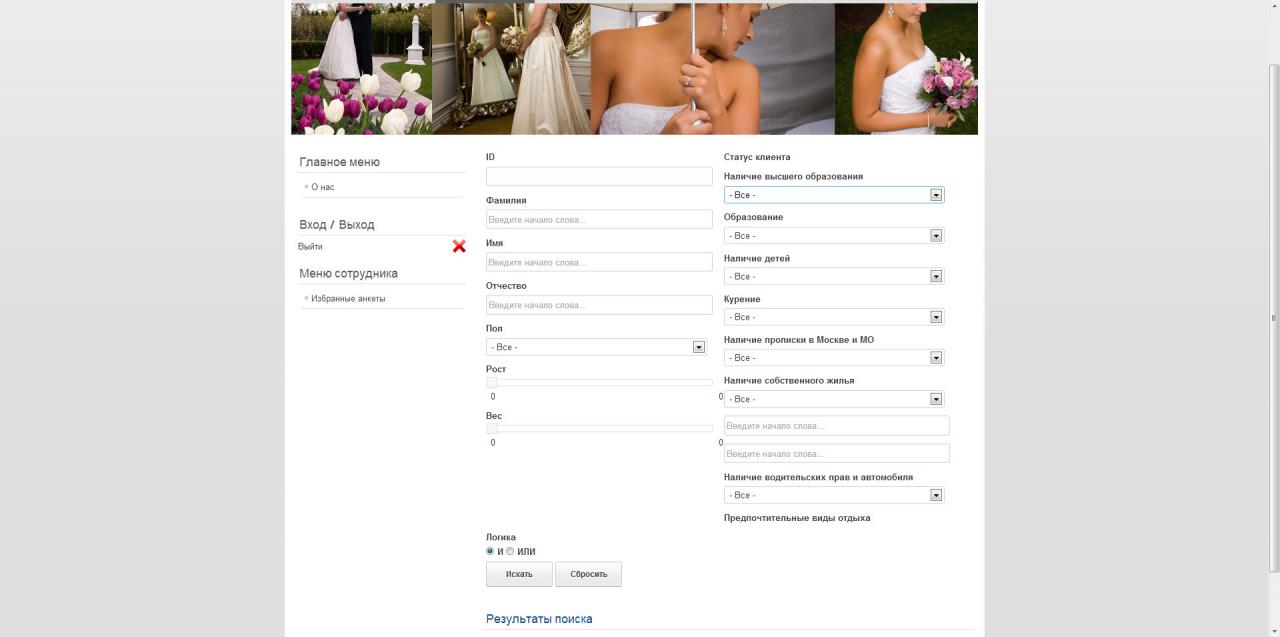Open the Образование dropdown

(833, 236)
